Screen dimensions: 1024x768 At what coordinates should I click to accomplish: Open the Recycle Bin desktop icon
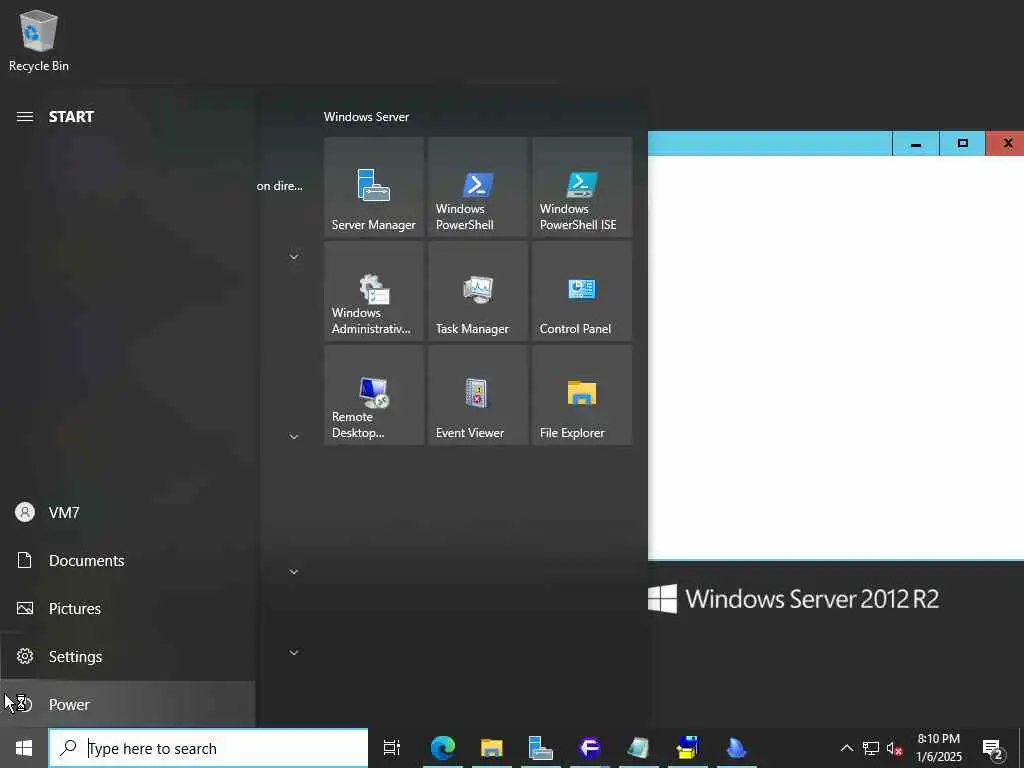[39, 40]
